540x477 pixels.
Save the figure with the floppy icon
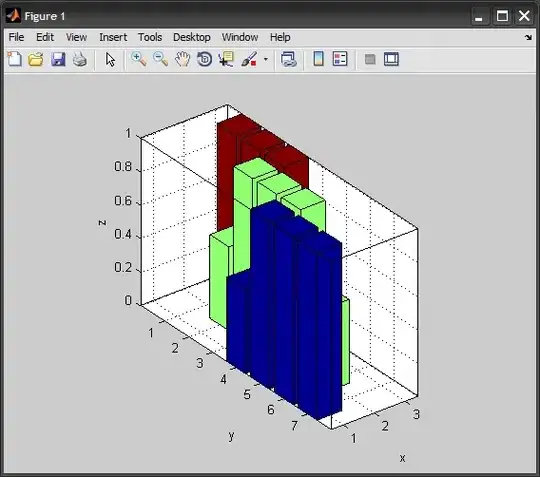(58, 59)
